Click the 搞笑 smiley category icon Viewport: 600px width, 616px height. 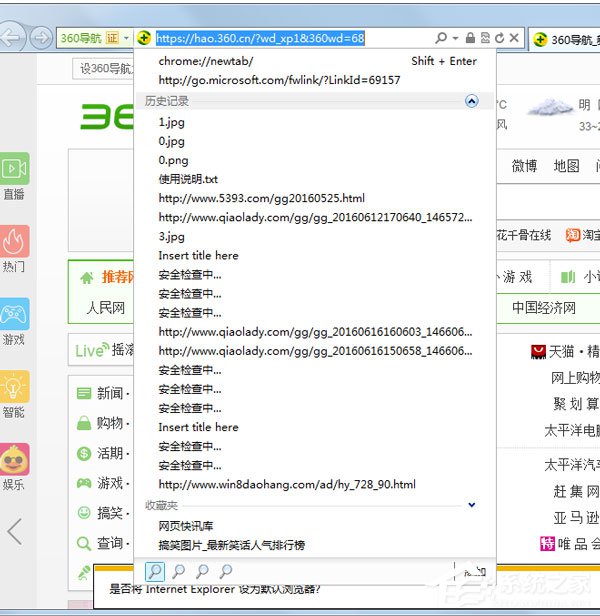(x=84, y=513)
